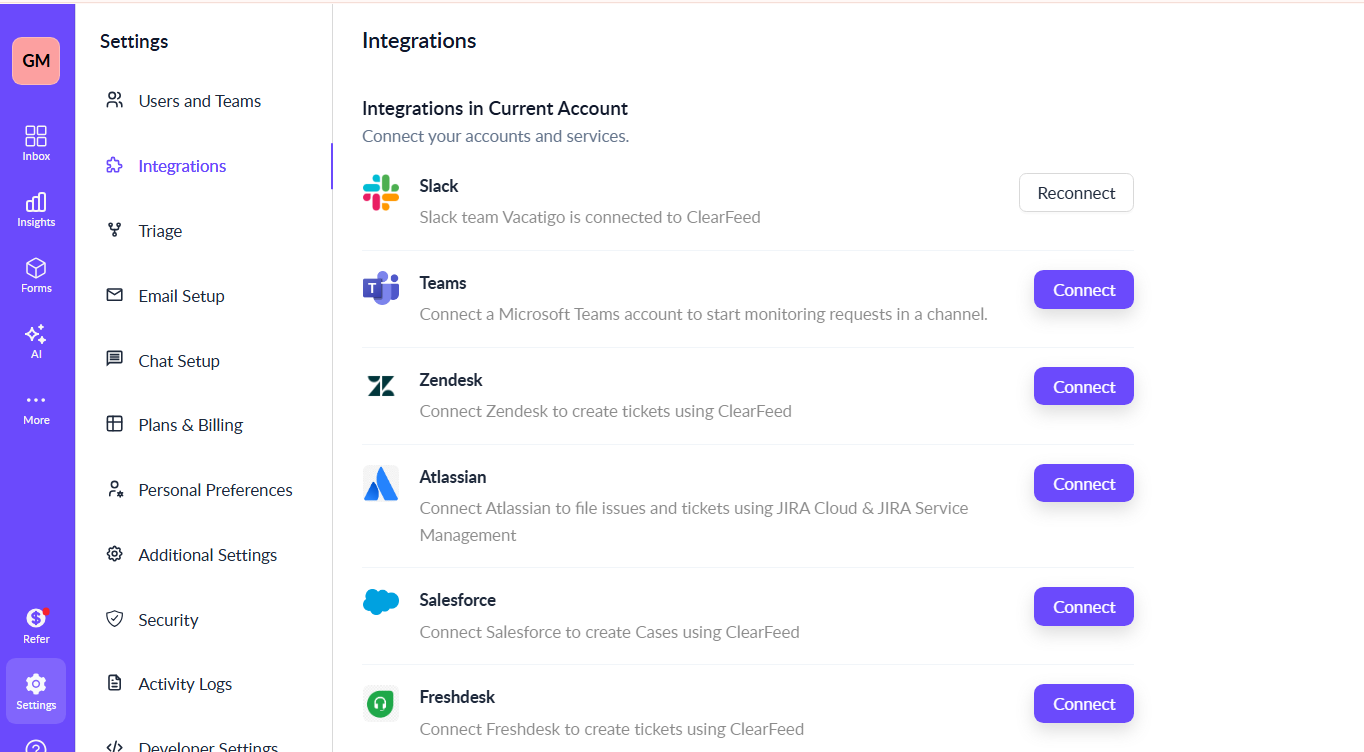1364x752 pixels.
Task: Click the Settings gear in sidebar
Action: (36, 691)
